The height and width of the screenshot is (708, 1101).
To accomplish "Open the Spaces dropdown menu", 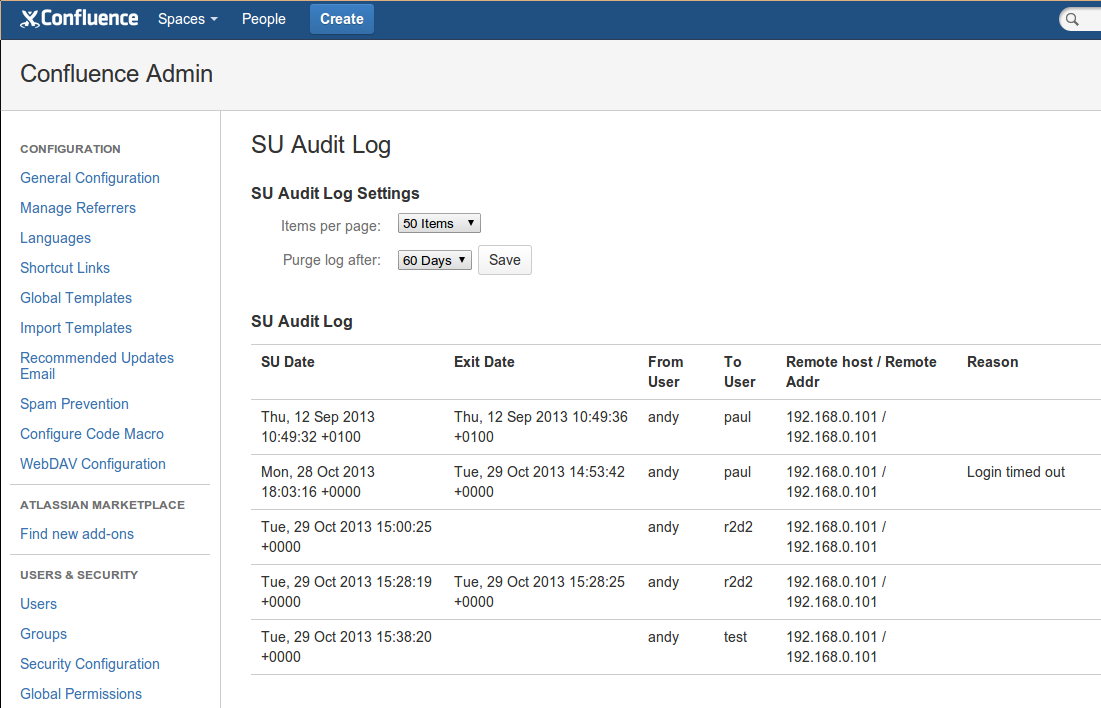I will [187, 19].
